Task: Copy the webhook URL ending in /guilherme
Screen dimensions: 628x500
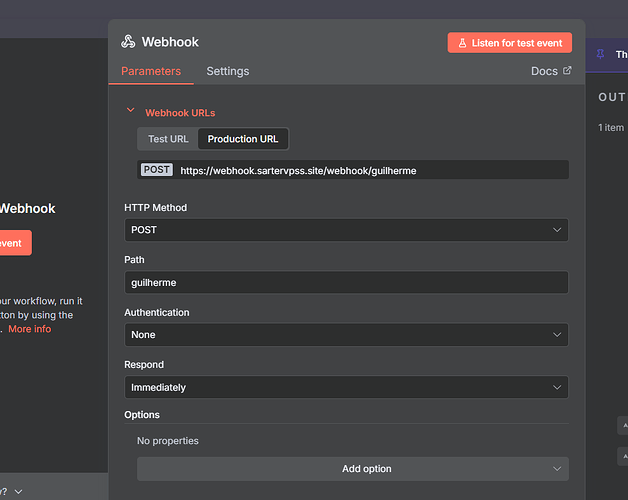Action: point(298,171)
